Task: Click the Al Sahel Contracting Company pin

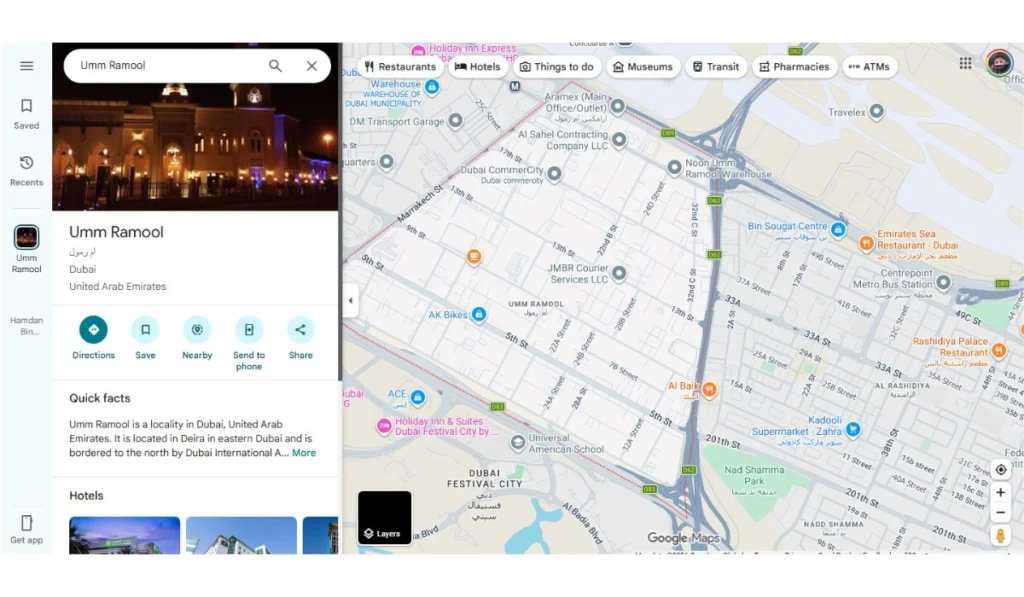Action: 619,138
